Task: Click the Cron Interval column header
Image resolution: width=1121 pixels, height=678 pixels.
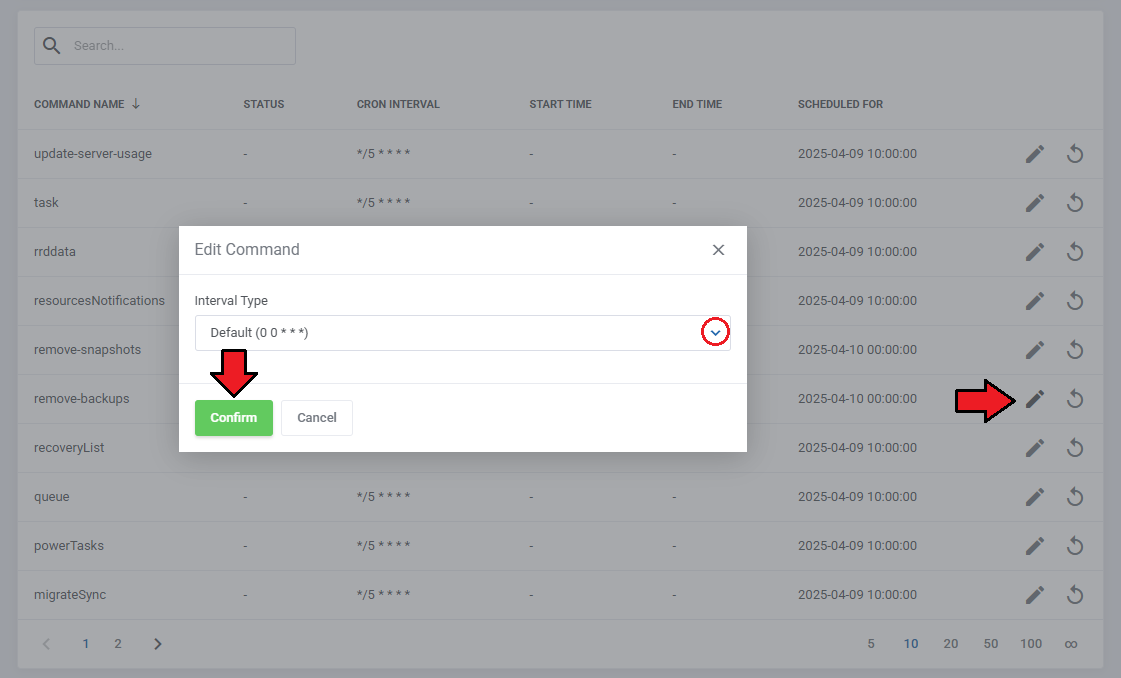Action: tap(398, 104)
